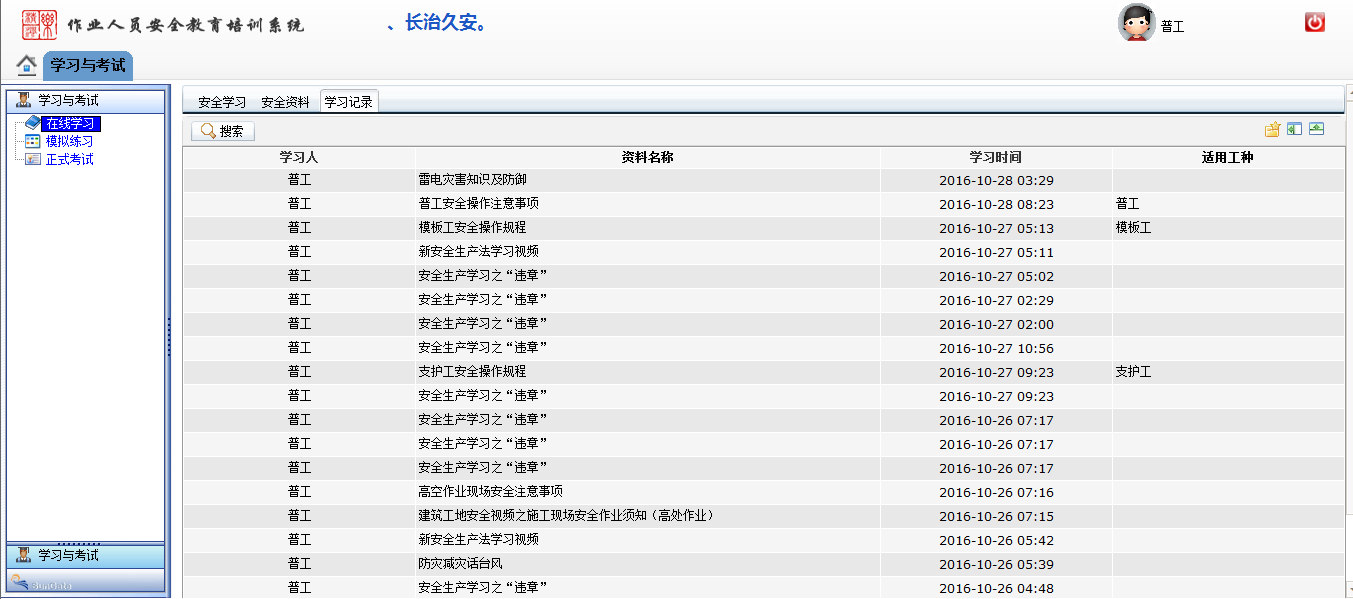1353x599 pixels.
Task: Click the user avatar next to 普工
Action: click(x=1136, y=23)
